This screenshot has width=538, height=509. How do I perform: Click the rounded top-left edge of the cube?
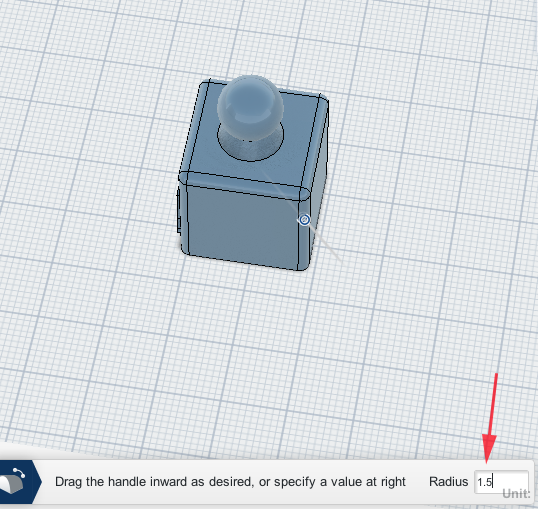[193, 127]
